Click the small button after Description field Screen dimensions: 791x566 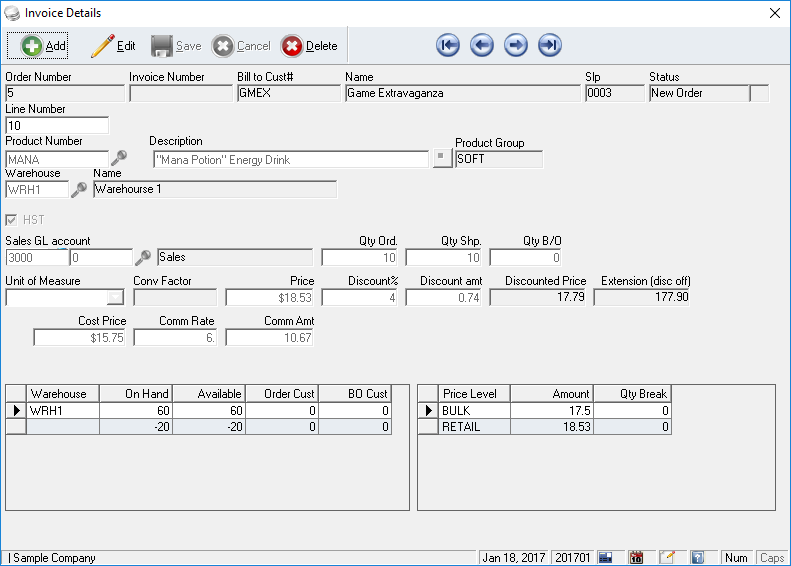click(442, 159)
